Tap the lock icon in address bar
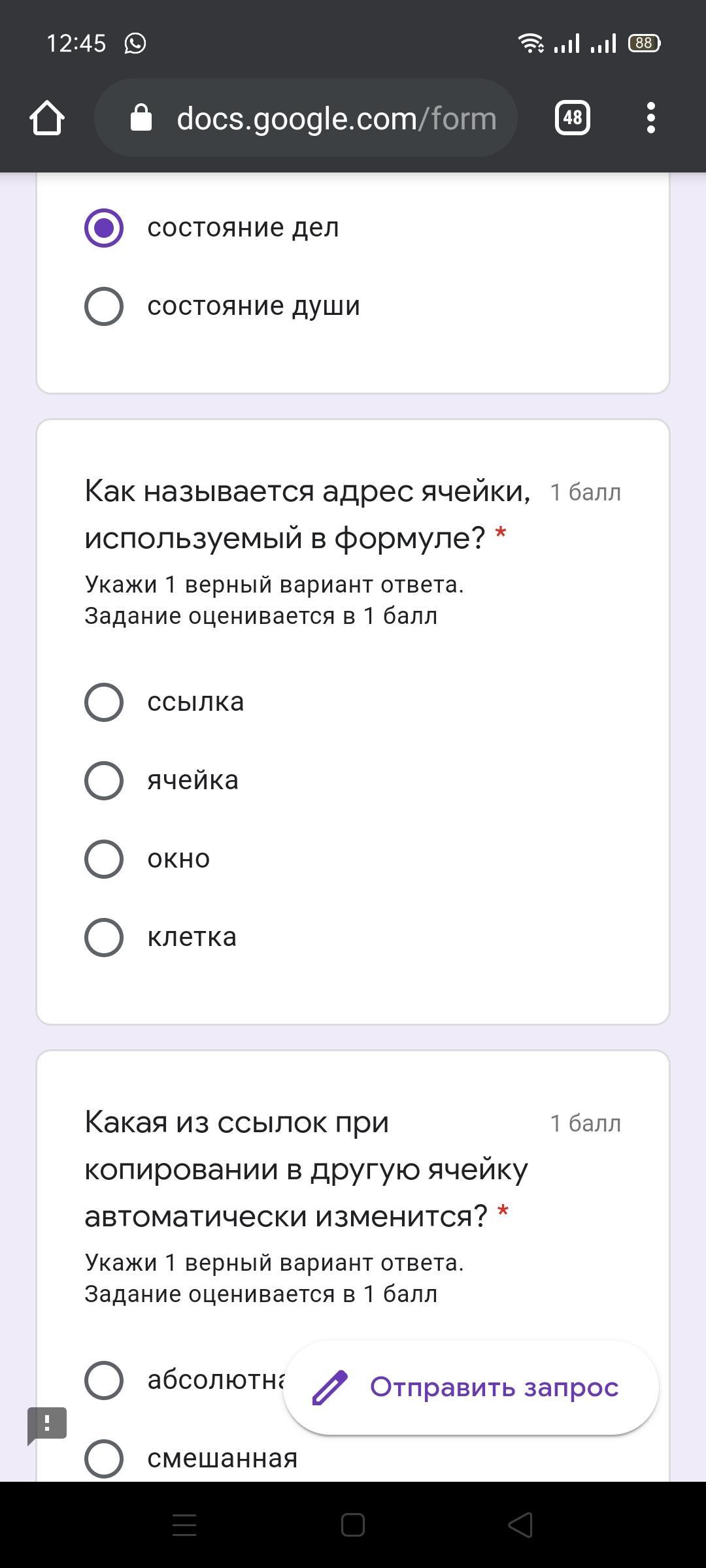The width and height of the screenshot is (706, 1568). click(x=141, y=118)
